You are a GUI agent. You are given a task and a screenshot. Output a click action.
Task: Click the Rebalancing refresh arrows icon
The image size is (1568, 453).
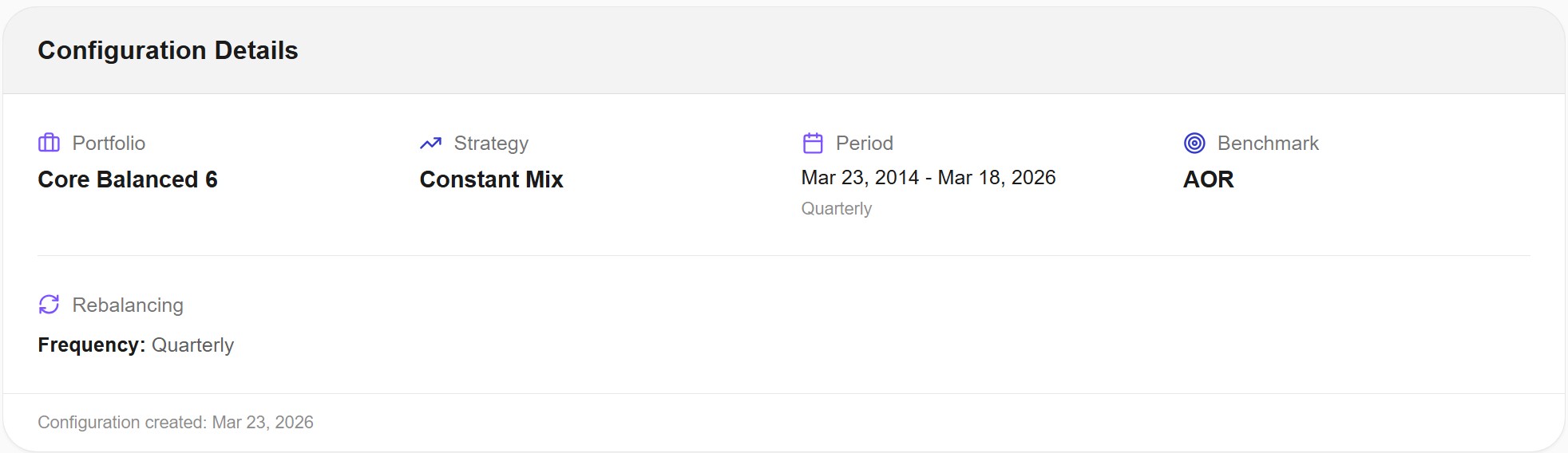pyautogui.click(x=49, y=305)
